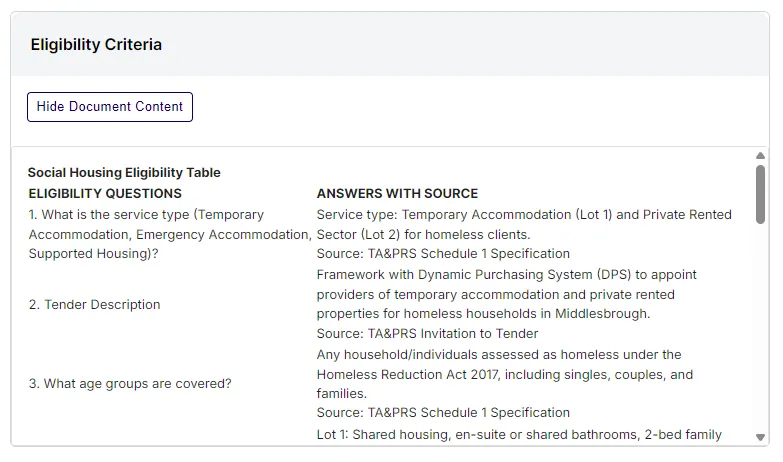Click the homeless households in Middlesbrough line

click(483, 313)
